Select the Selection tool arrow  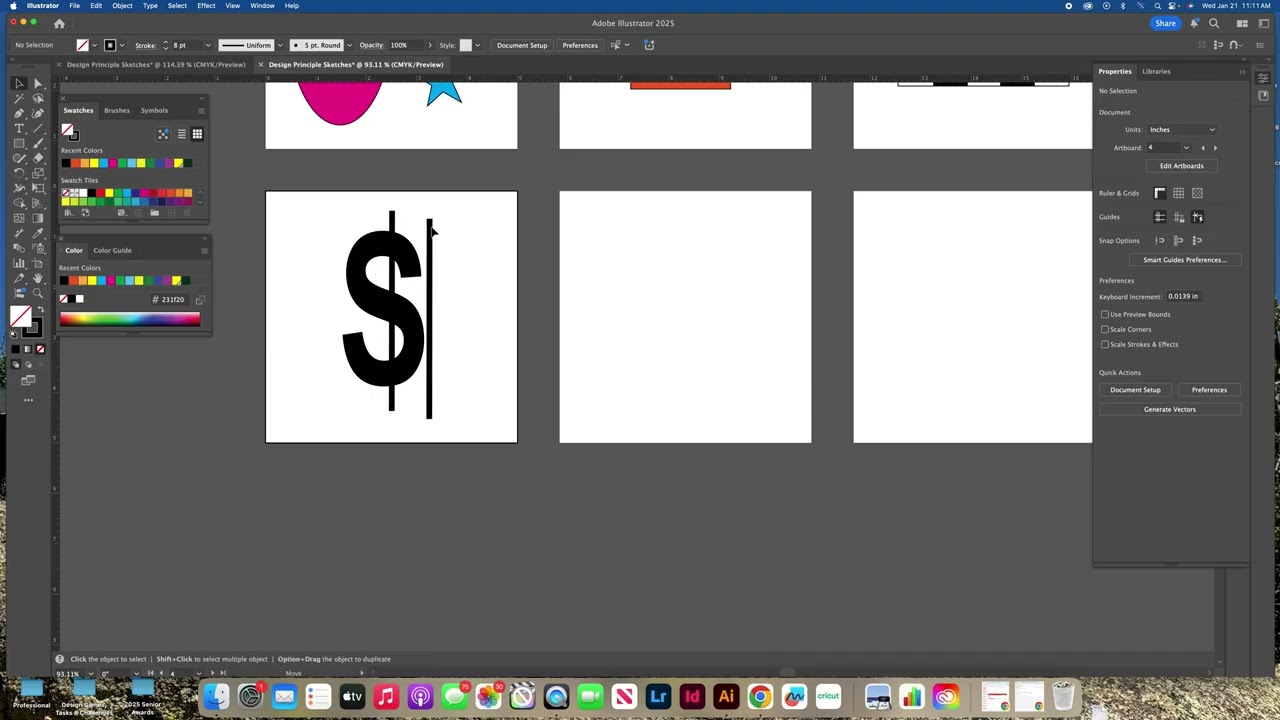pos(19,83)
